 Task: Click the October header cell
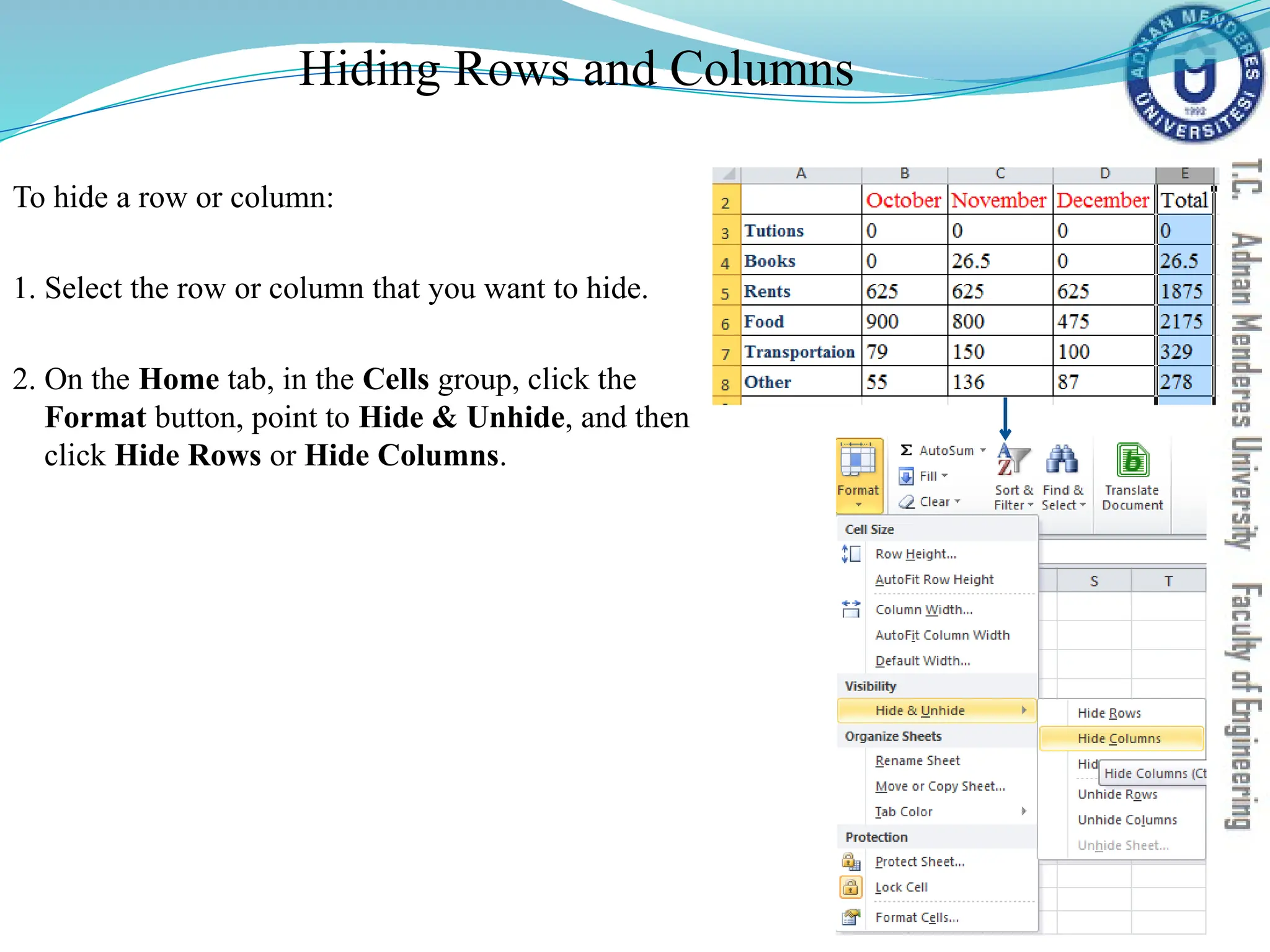pos(905,200)
